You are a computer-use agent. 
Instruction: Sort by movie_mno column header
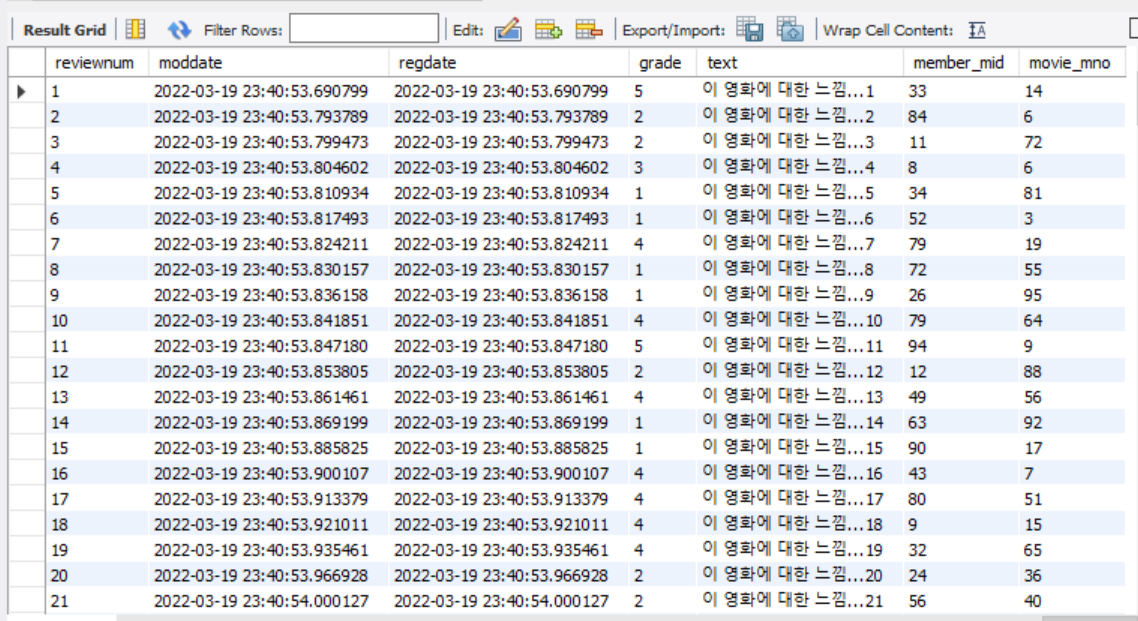pyautogui.click(x=1072, y=62)
